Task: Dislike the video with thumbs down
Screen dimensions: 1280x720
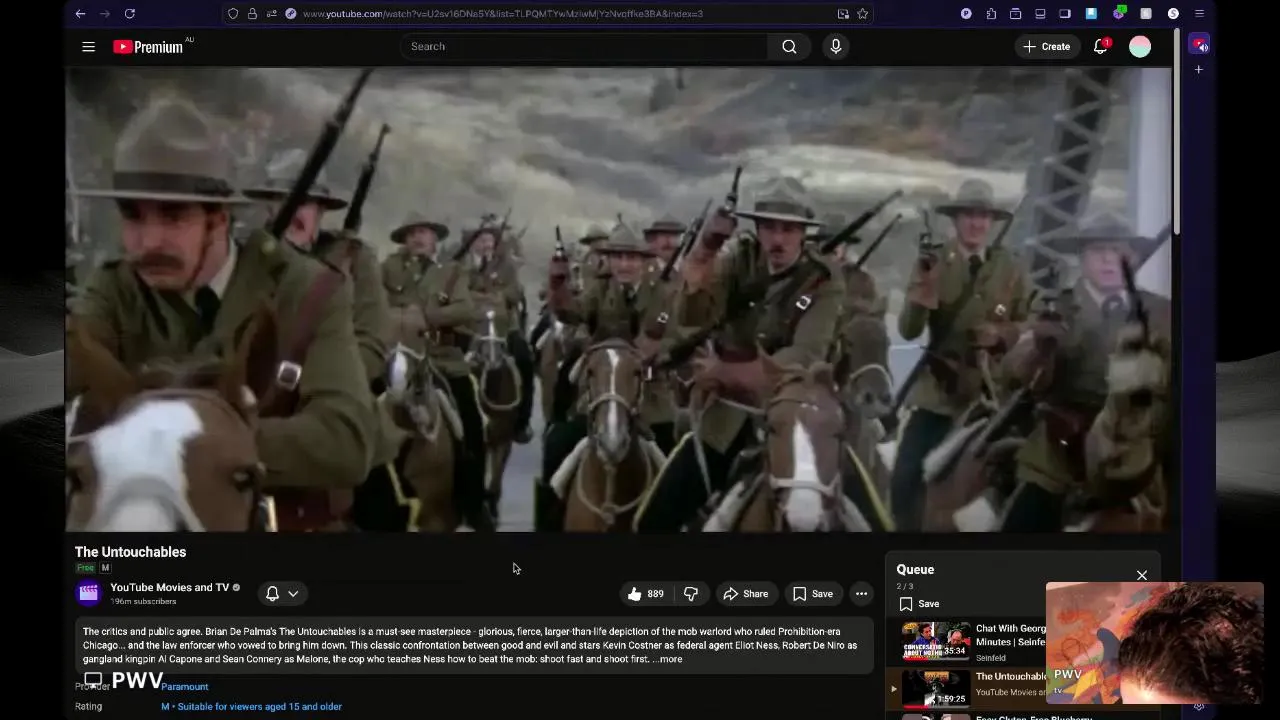Action: pyautogui.click(x=691, y=594)
